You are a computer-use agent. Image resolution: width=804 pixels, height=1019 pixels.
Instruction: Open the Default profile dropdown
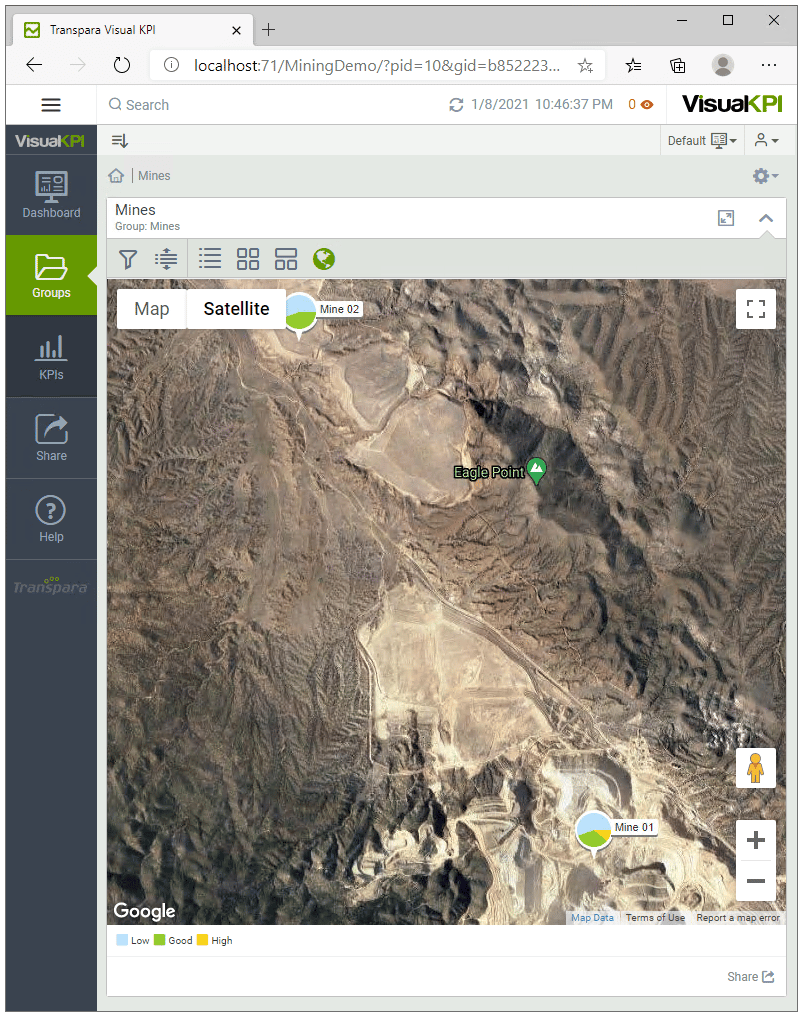(x=702, y=141)
